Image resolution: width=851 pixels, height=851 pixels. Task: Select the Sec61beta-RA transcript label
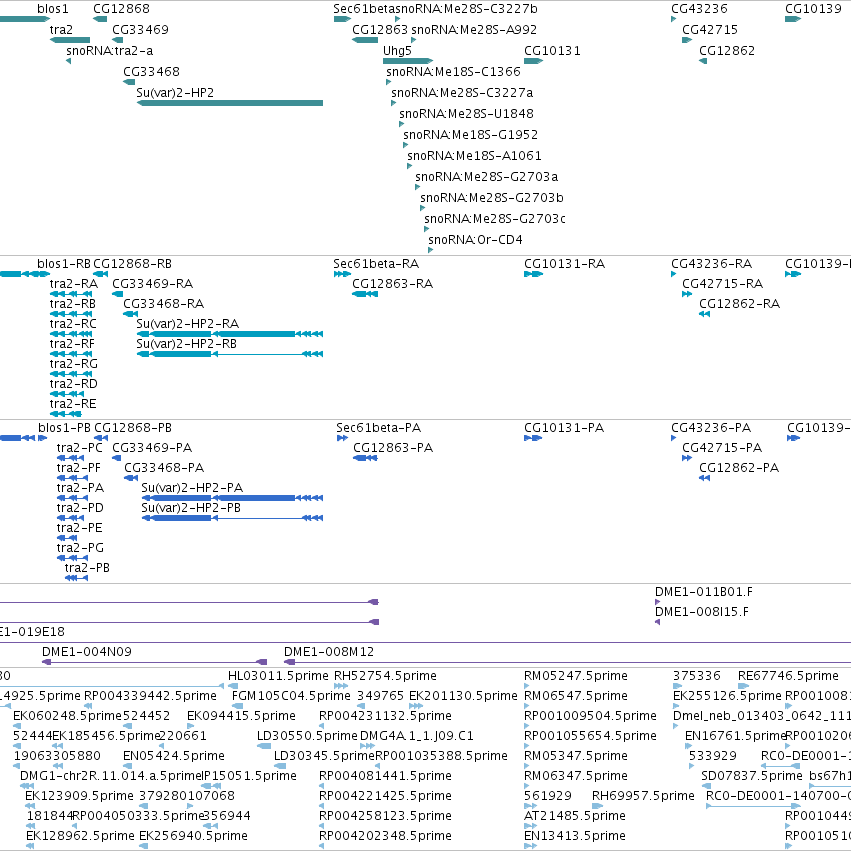coord(376,264)
